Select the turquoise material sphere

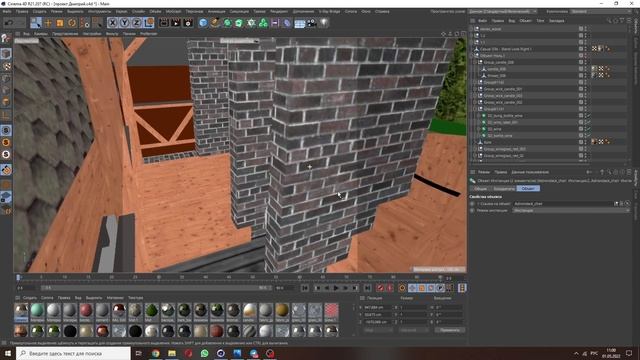point(37,311)
